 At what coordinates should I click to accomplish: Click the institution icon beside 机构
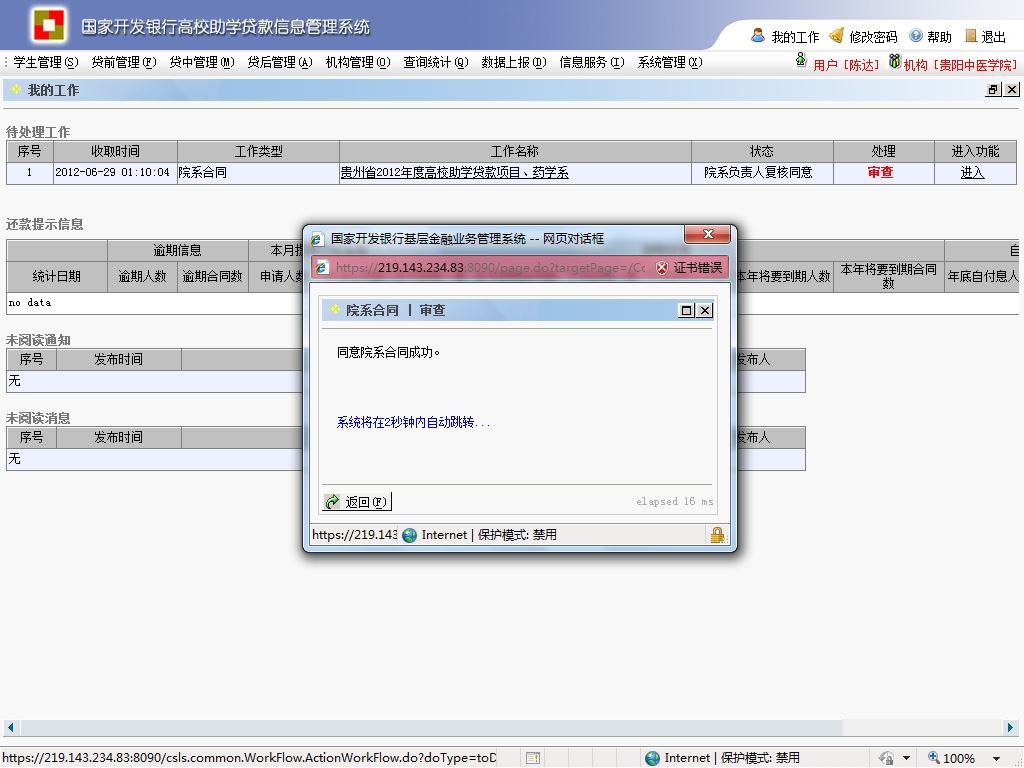(895, 62)
